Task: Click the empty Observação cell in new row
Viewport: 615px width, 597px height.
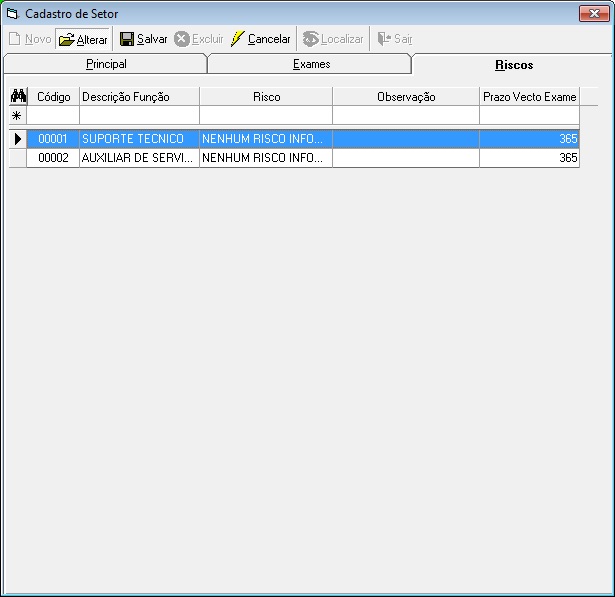Action: [x=406, y=116]
